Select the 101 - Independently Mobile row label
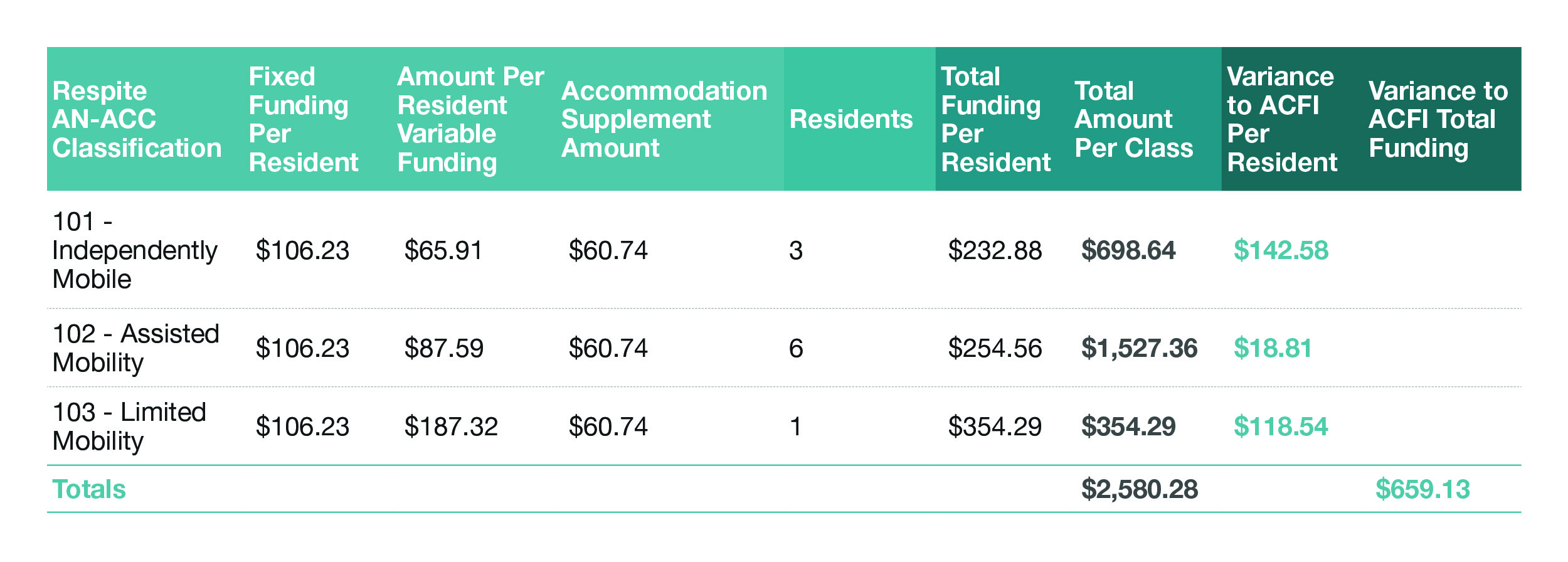 (135, 250)
